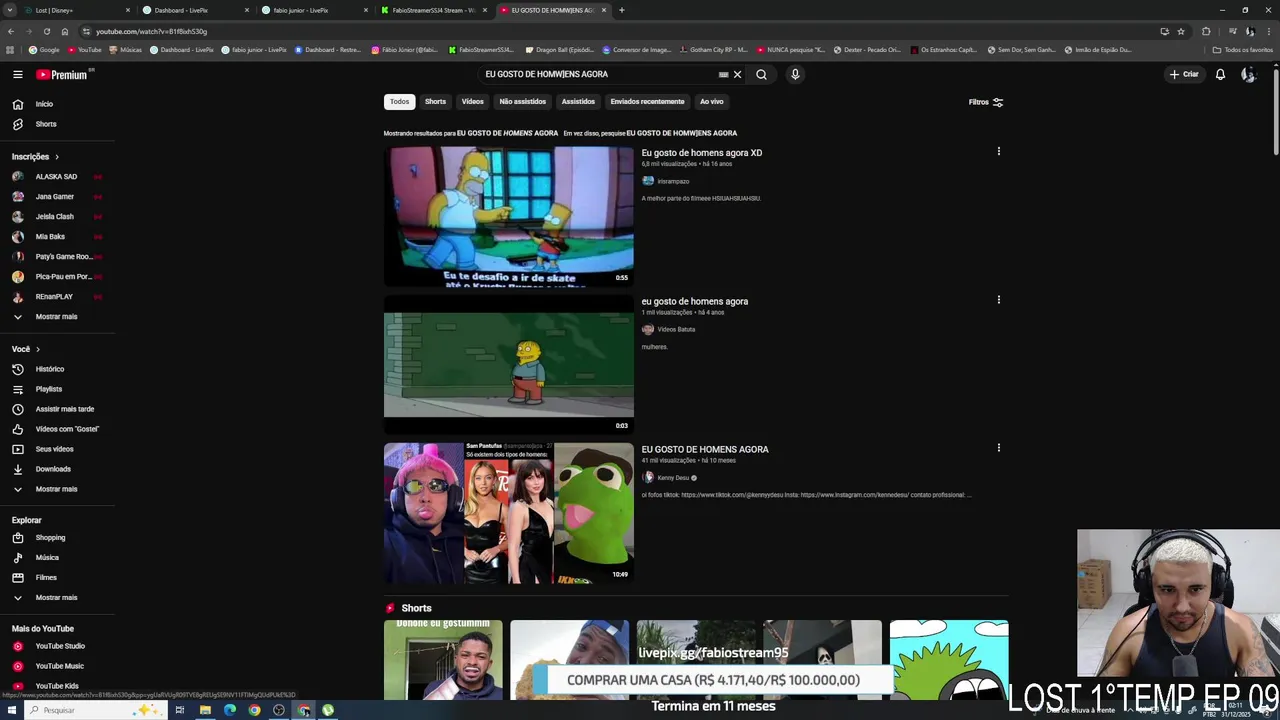This screenshot has width=1280, height=720.
Task: Open the Você section arrow
Action: point(38,349)
